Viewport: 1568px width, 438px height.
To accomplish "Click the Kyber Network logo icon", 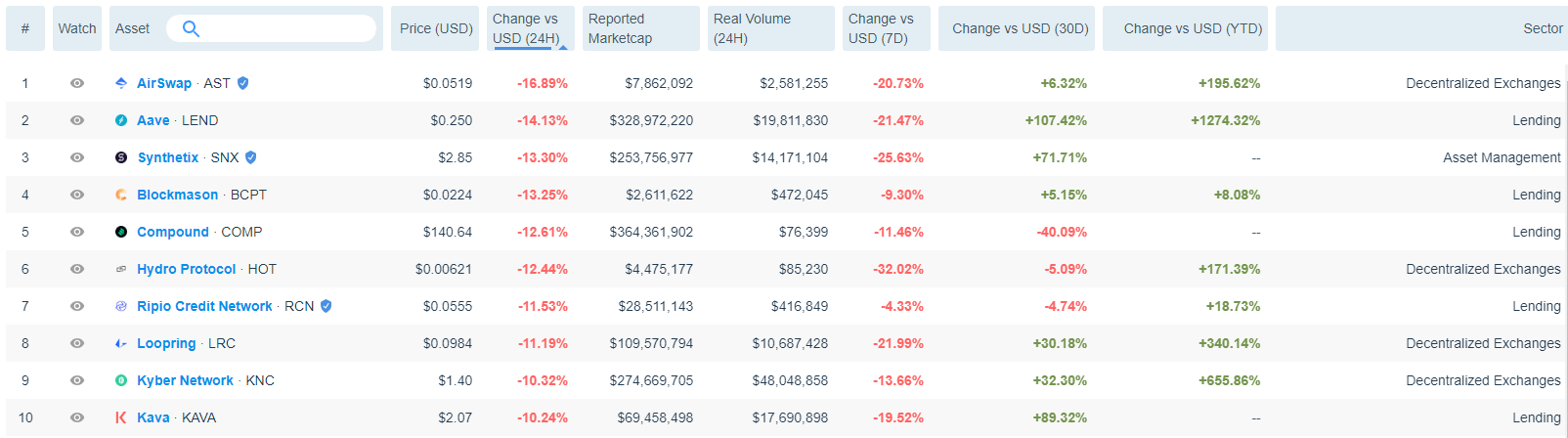I will pos(121,380).
